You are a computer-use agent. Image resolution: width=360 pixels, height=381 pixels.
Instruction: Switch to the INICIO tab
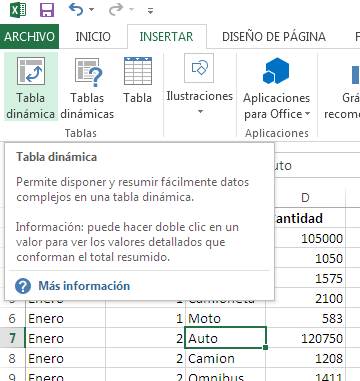pyautogui.click(x=93, y=36)
